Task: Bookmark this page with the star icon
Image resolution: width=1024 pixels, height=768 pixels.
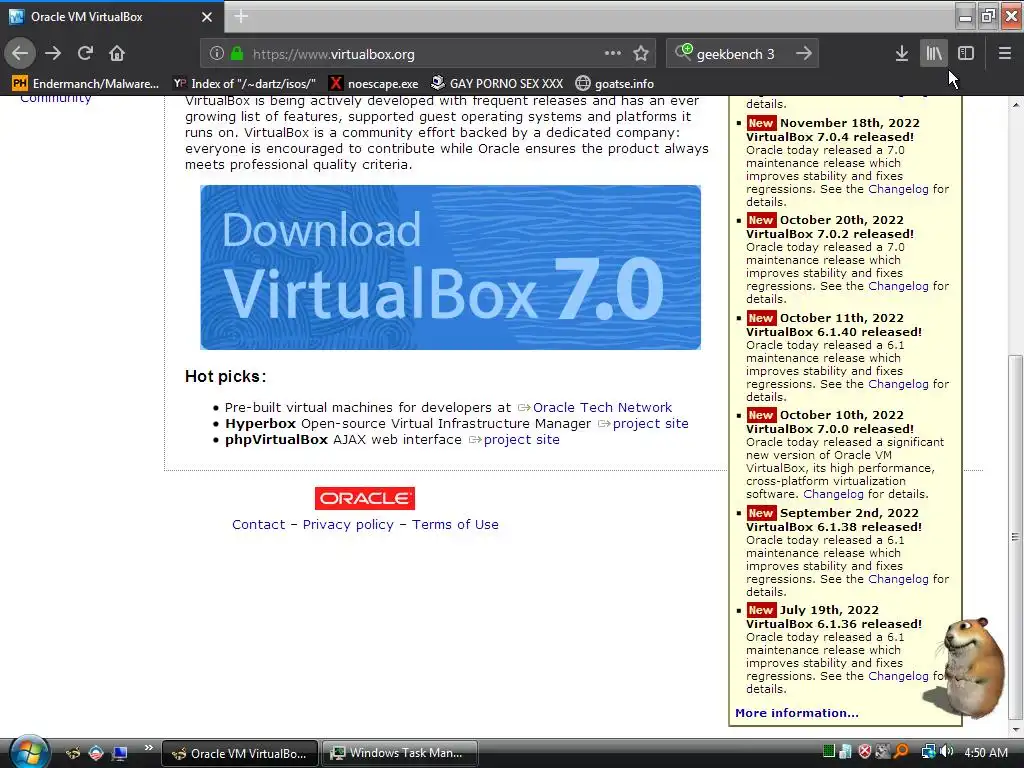Action: tap(641, 54)
